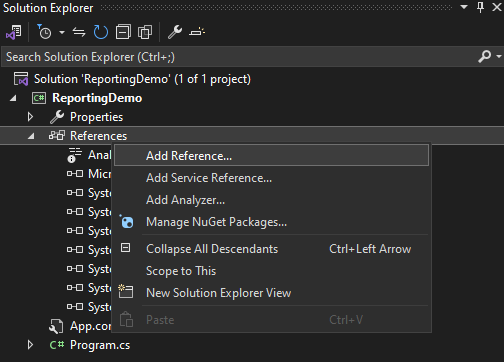The image size is (504, 362).
Task: Select the Properties tree item
Action: (96, 117)
